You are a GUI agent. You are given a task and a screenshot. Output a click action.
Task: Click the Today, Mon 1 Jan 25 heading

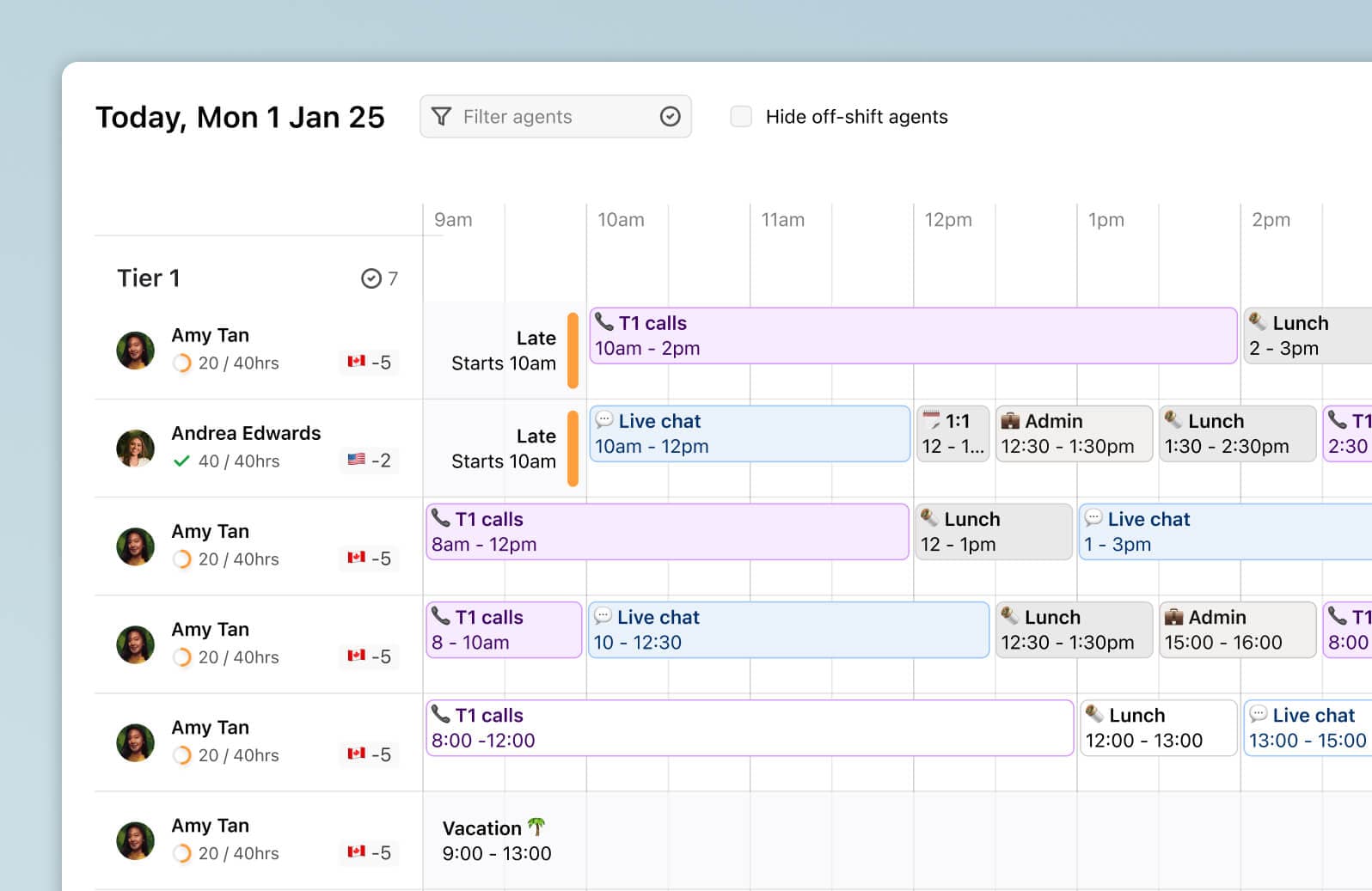click(x=240, y=117)
